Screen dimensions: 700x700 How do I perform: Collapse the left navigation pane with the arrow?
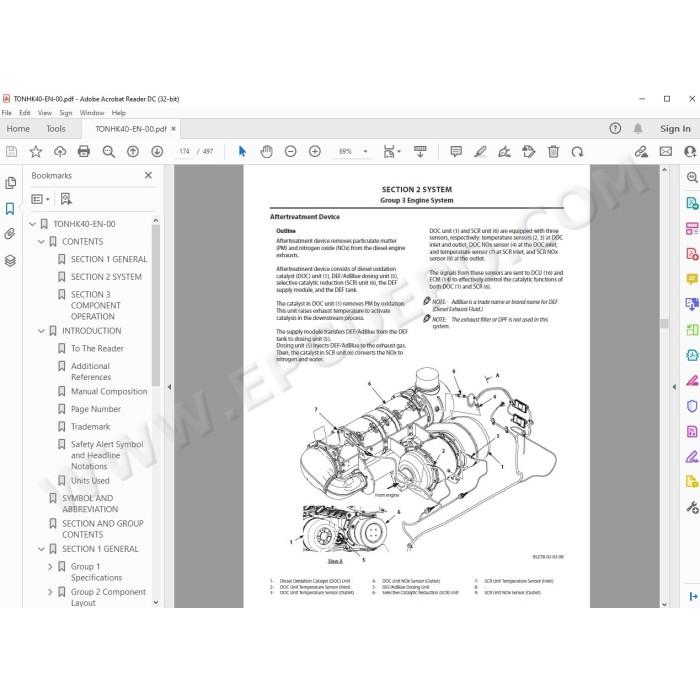[169, 387]
